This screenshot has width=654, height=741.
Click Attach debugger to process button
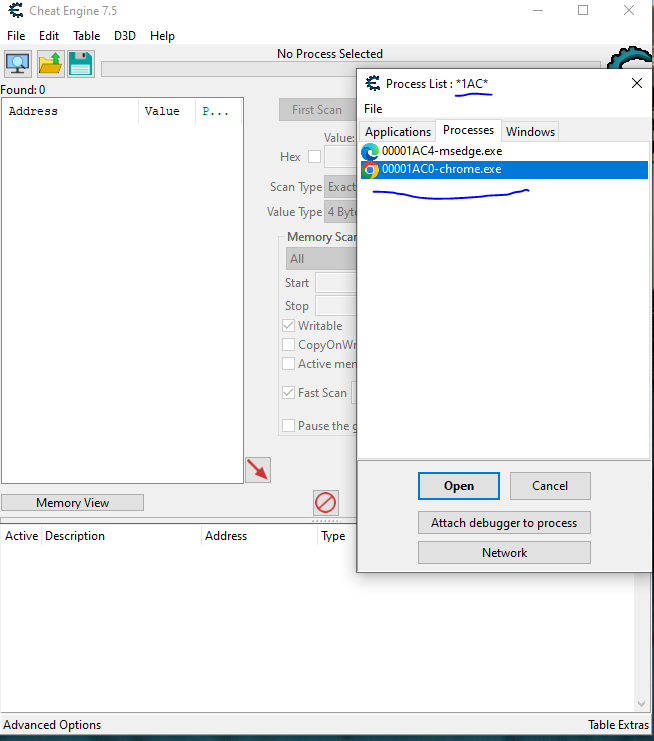pyautogui.click(x=504, y=523)
